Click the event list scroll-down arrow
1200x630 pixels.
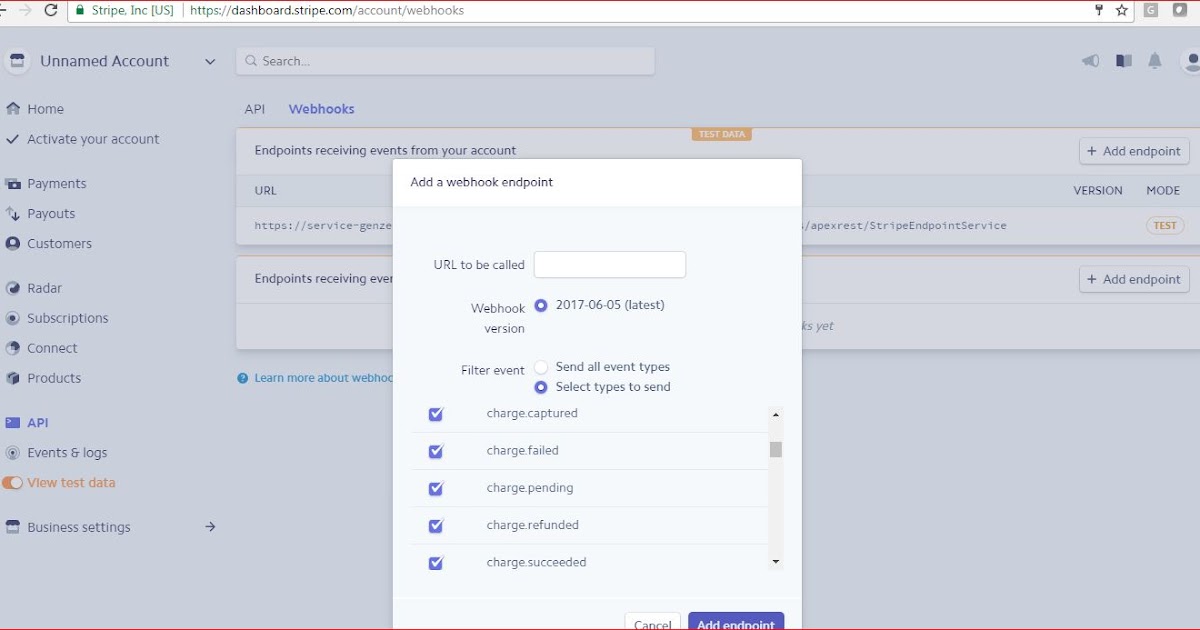pos(776,562)
